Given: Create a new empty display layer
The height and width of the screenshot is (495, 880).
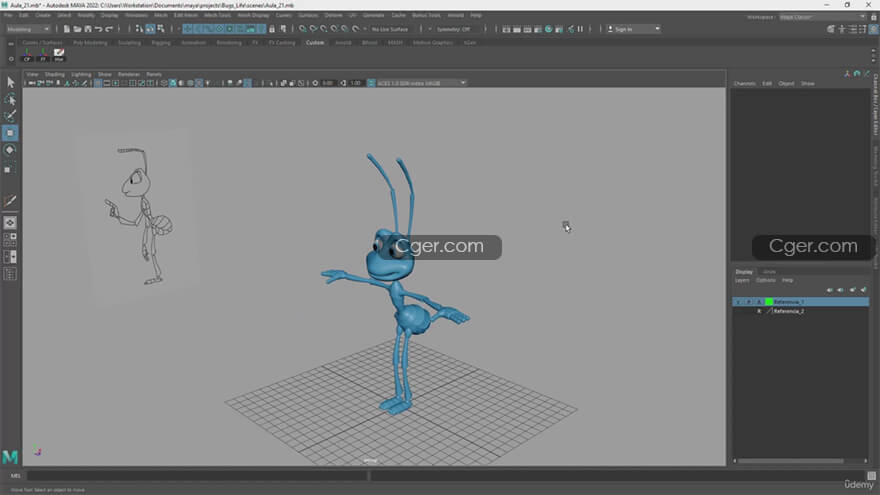Looking at the screenshot, I should click(x=852, y=290).
